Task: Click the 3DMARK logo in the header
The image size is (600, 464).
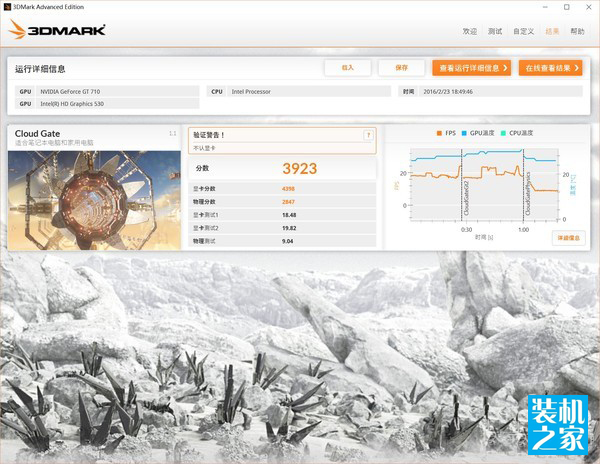Action: (x=57, y=29)
